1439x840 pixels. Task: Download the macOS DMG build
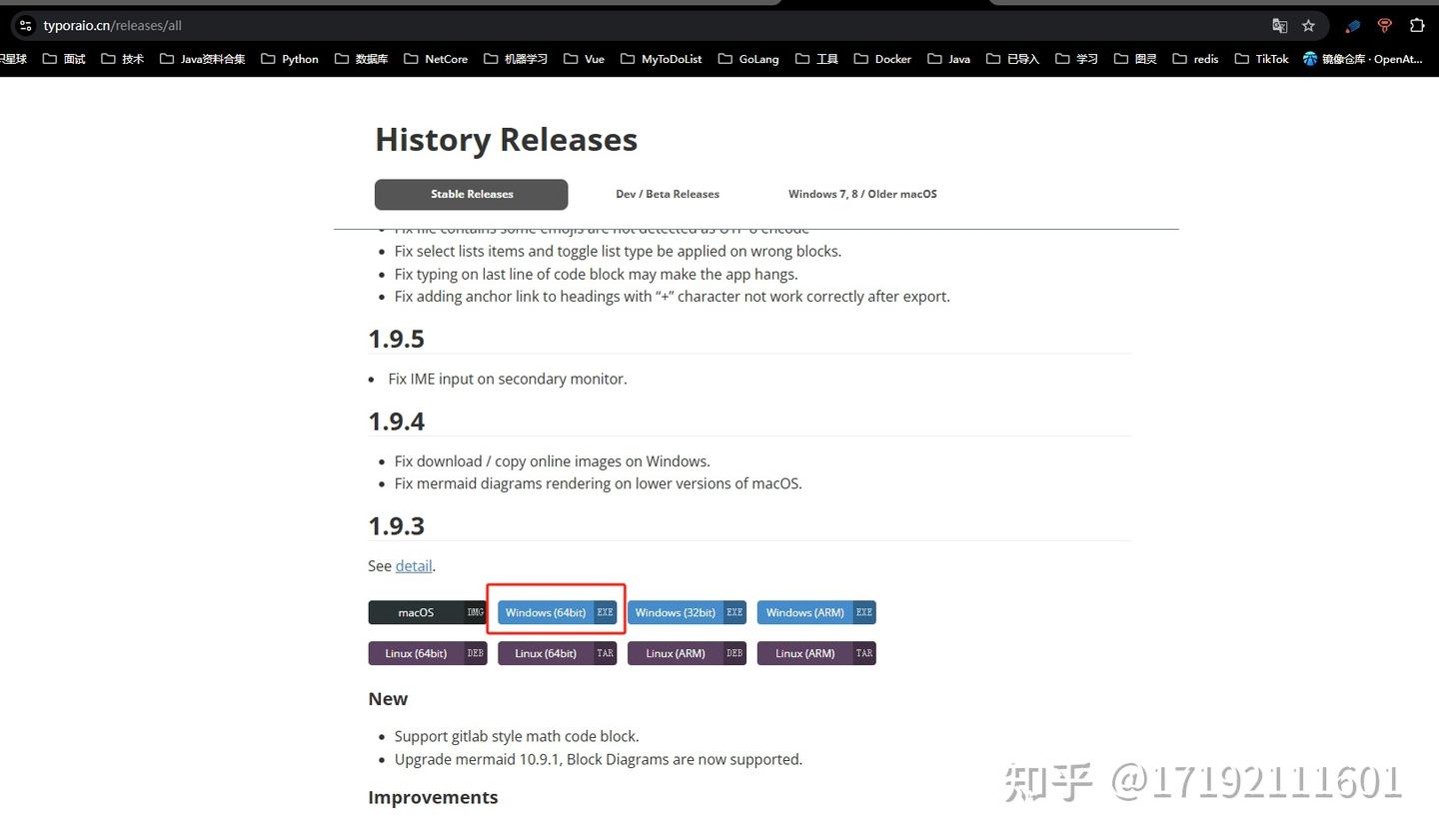(428, 612)
